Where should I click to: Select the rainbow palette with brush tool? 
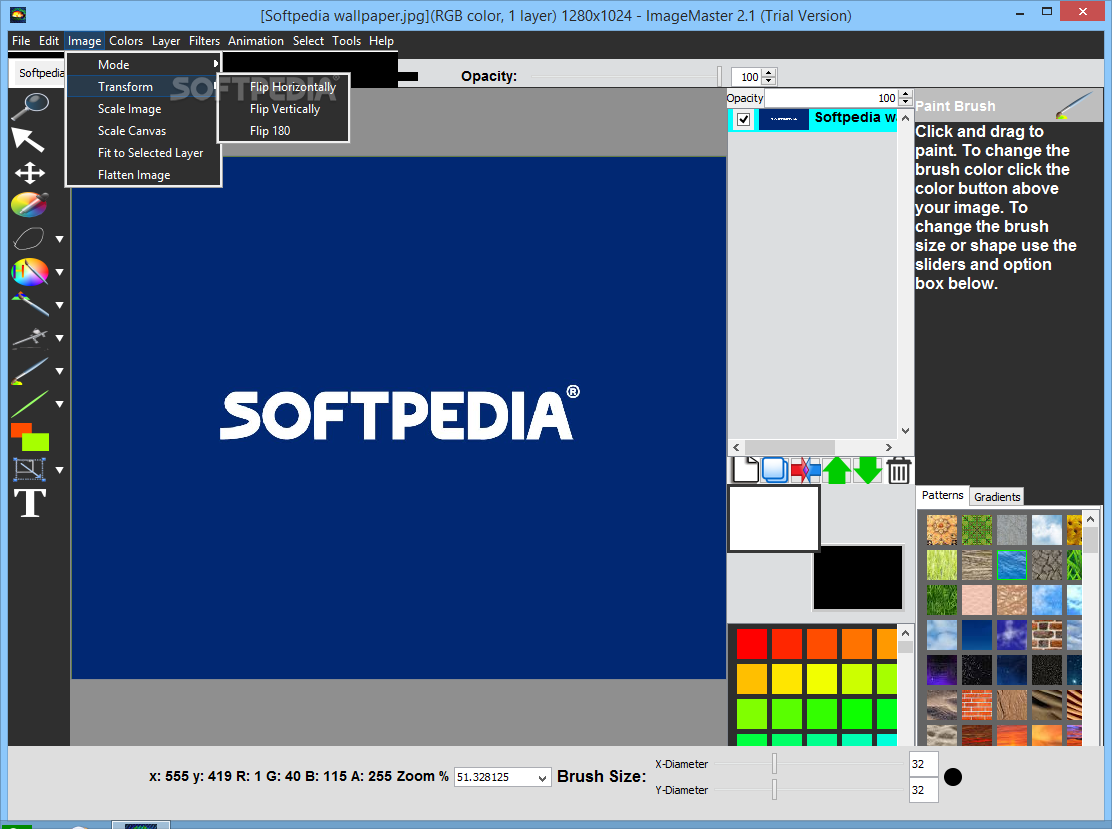[x=30, y=272]
